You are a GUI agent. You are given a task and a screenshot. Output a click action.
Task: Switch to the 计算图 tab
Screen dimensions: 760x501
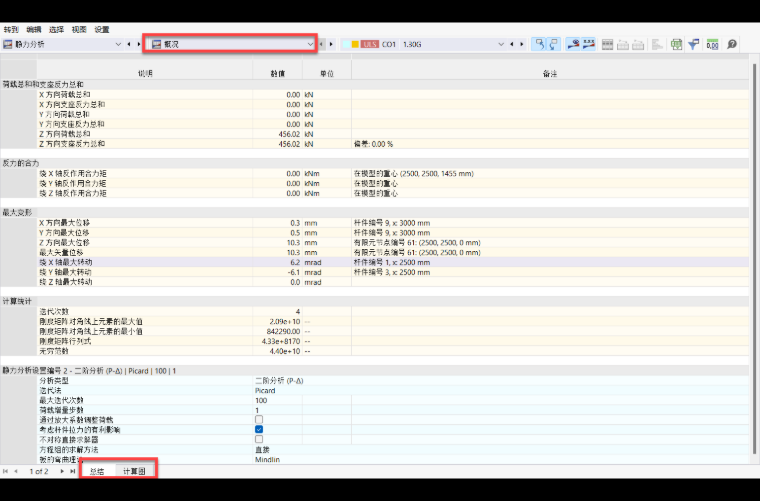click(x=134, y=471)
